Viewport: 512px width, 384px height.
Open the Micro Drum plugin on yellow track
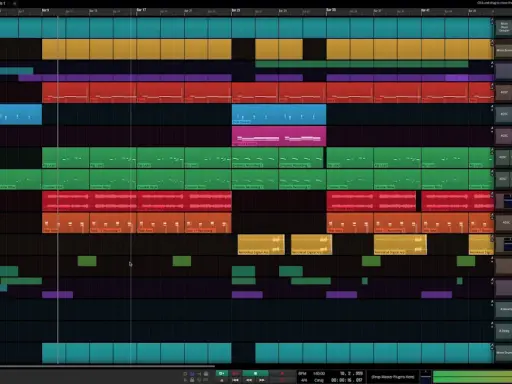point(504,50)
